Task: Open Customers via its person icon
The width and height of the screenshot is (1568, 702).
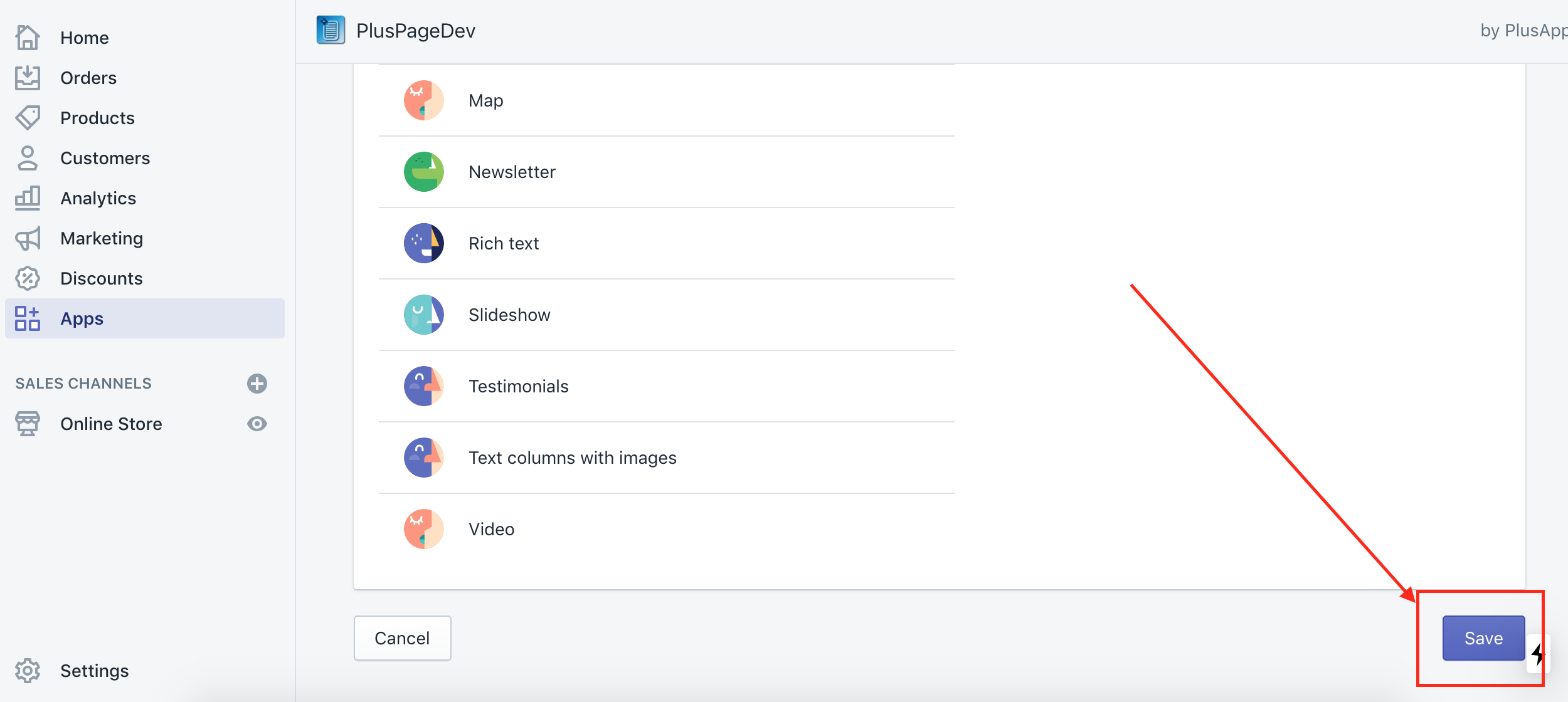Action: (x=28, y=157)
